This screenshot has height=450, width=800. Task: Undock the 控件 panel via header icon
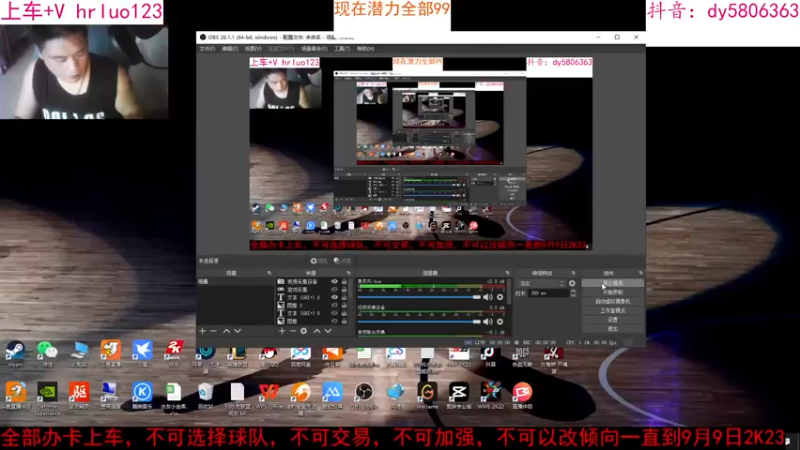640,273
